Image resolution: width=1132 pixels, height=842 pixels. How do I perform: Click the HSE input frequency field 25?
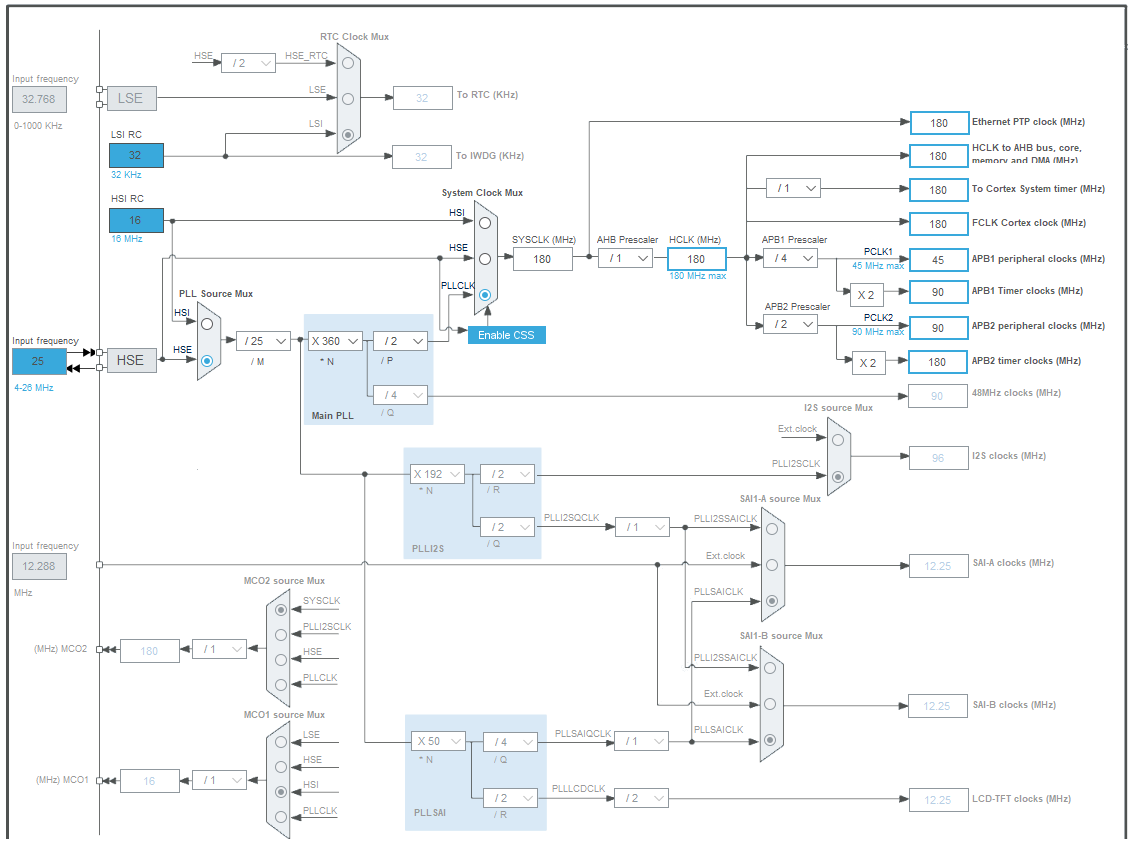pos(39,361)
